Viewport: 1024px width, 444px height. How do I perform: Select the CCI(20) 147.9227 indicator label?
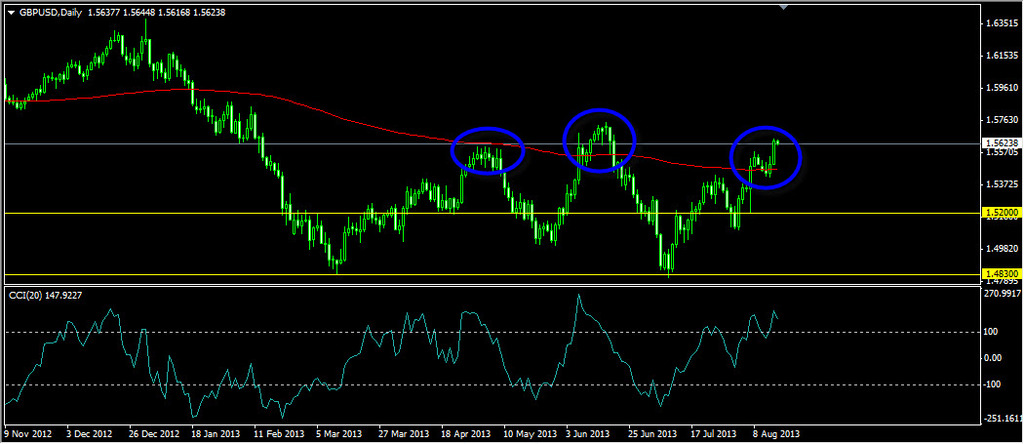(x=45, y=296)
